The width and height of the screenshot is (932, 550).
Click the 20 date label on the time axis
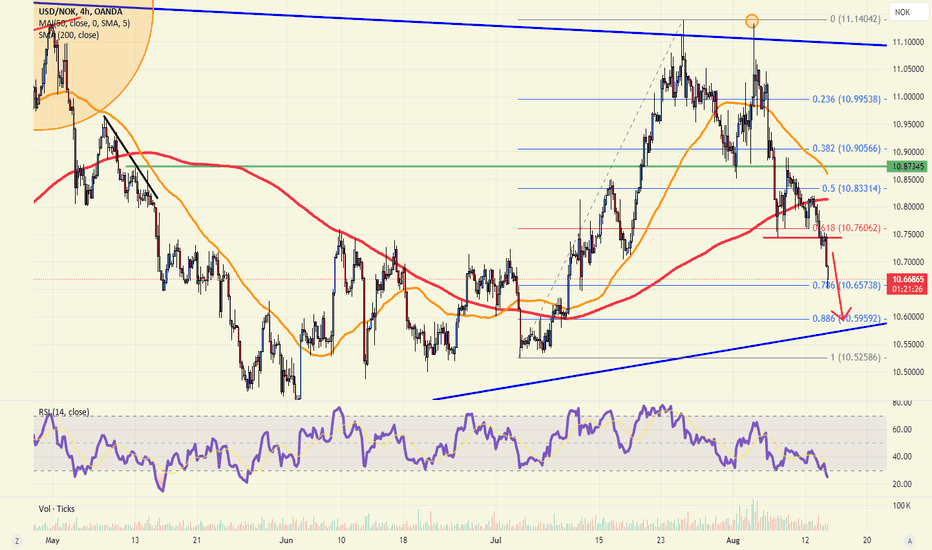[867, 540]
